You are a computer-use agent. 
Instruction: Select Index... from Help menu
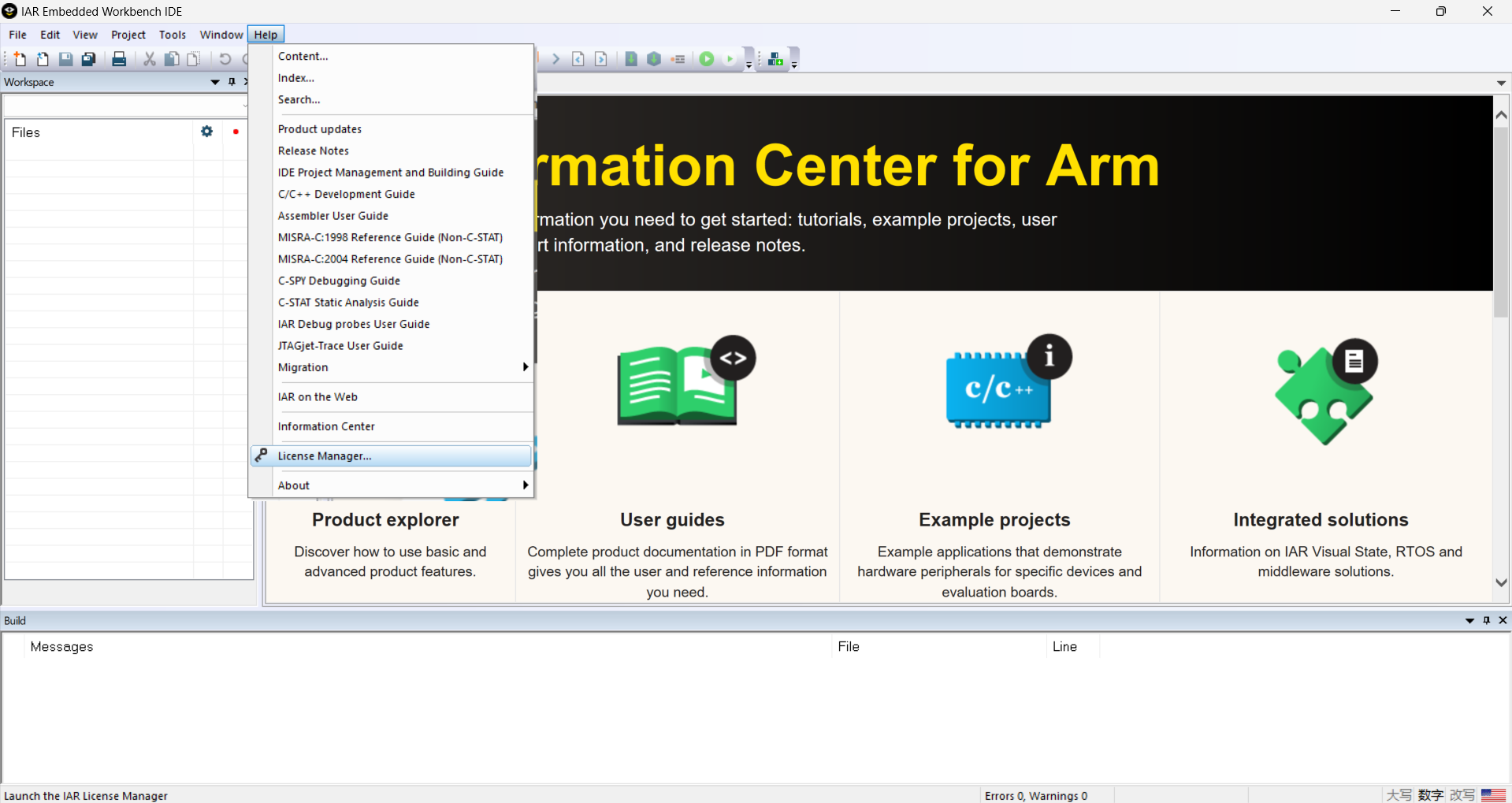click(391, 78)
